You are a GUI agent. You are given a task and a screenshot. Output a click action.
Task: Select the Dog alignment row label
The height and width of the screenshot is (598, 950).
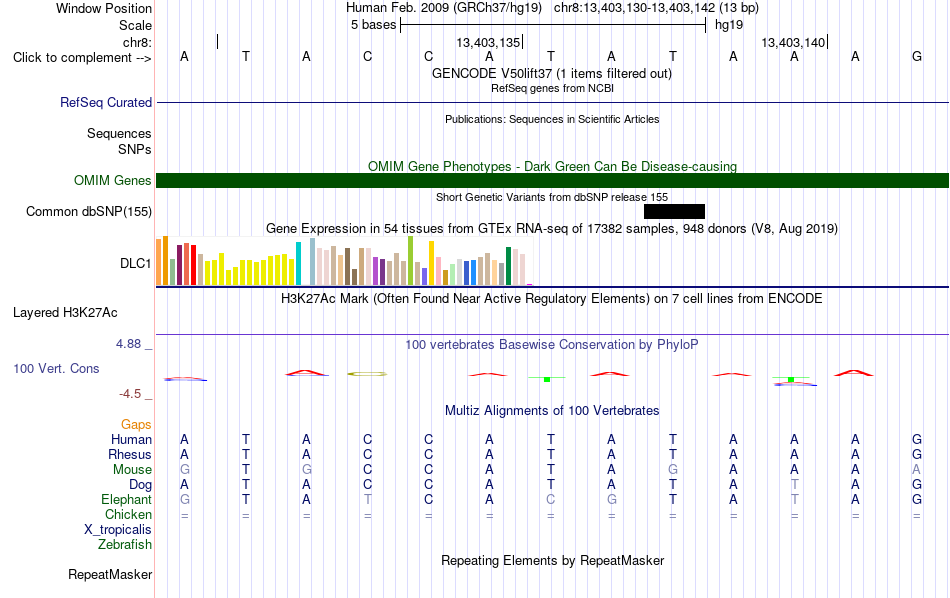pos(140,485)
